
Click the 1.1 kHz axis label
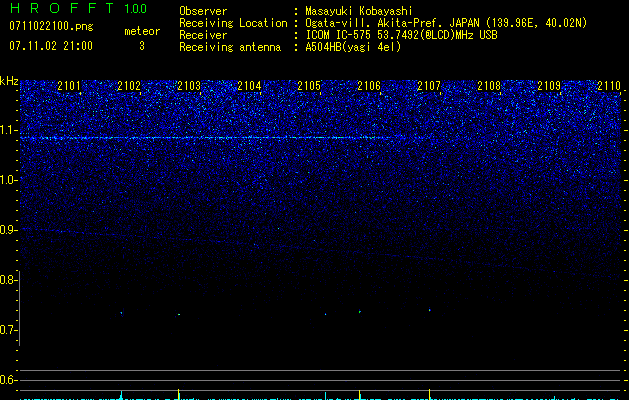tap(8, 130)
